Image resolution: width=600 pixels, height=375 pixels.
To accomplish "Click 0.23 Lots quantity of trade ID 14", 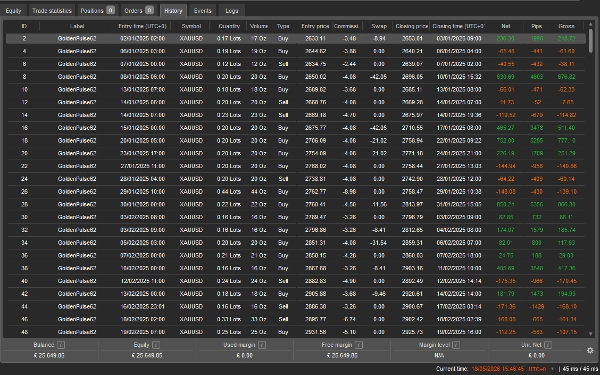I will [229, 115].
